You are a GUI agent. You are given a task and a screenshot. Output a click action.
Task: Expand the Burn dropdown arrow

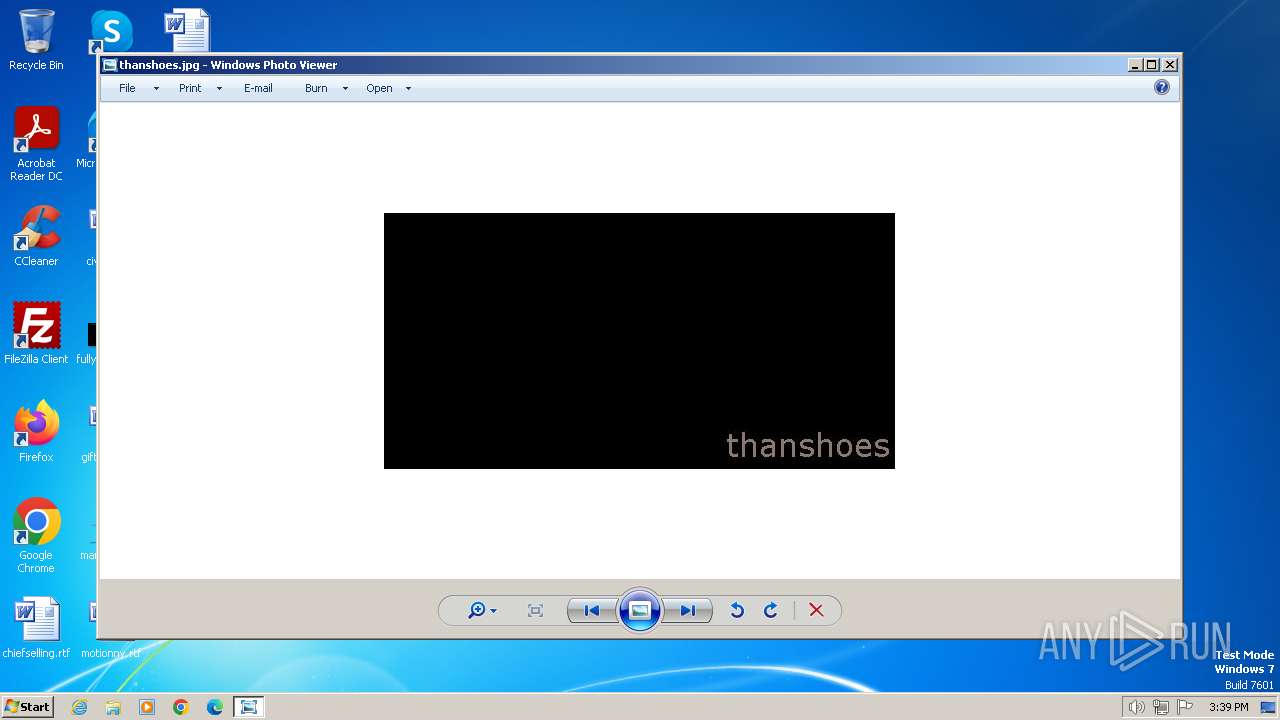[345, 89]
